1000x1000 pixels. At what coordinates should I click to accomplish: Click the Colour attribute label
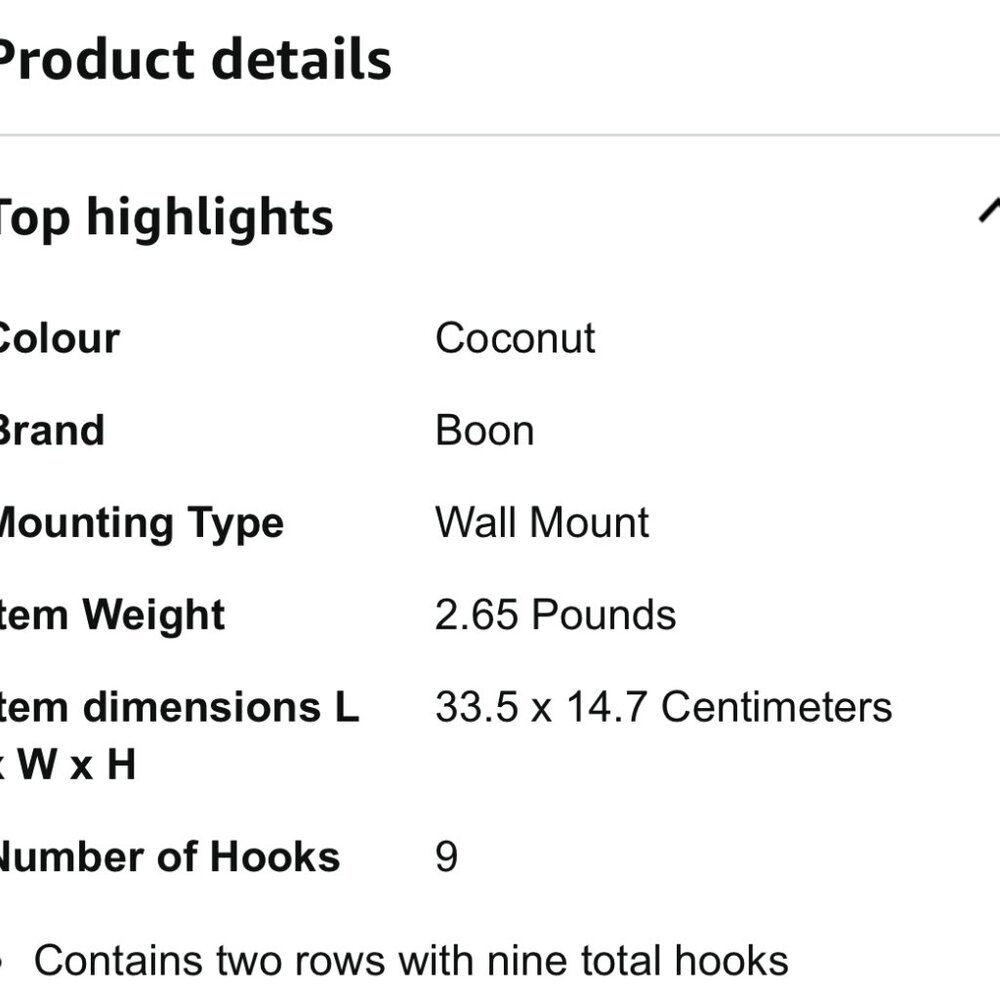(x=58, y=338)
